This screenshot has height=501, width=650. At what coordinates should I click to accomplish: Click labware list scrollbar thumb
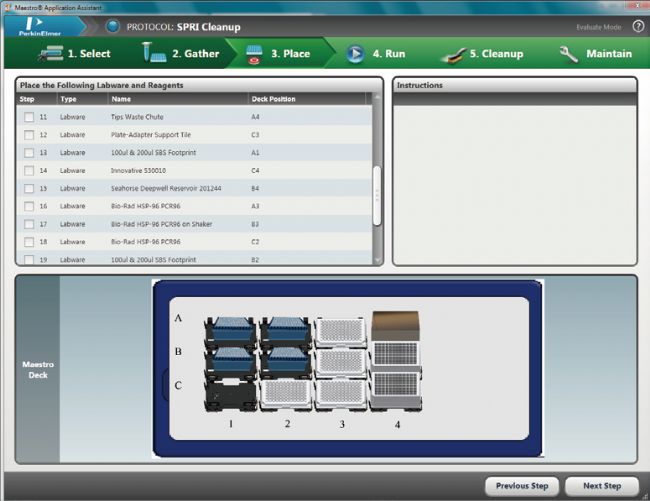pyautogui.click(x=377, y=196)
